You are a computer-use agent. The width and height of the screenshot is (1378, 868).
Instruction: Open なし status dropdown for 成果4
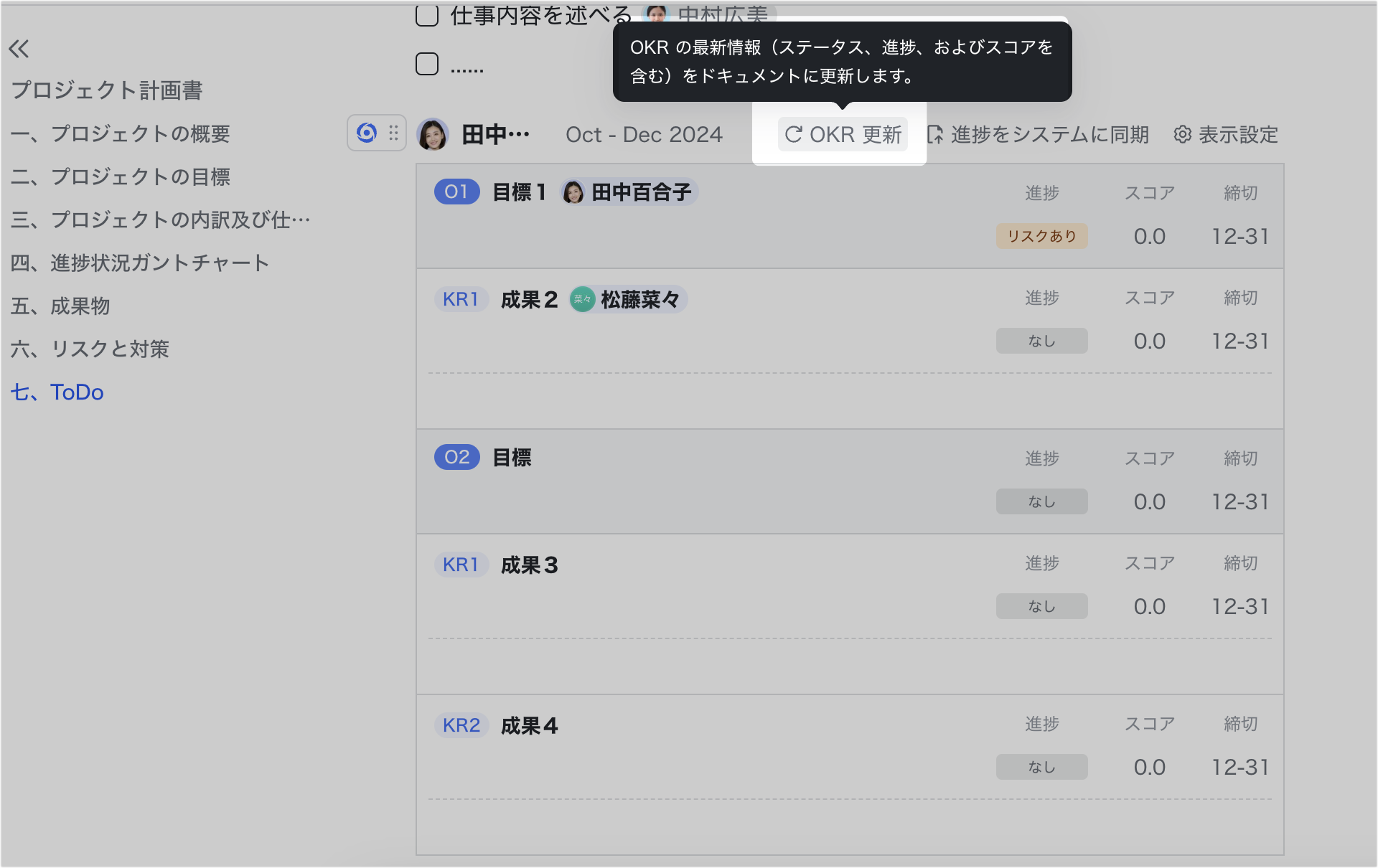click(1041, 767)
